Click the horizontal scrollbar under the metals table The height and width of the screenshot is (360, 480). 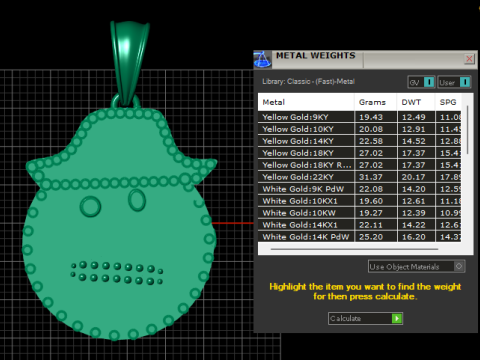pyautogui.click(x=354, y=249)
